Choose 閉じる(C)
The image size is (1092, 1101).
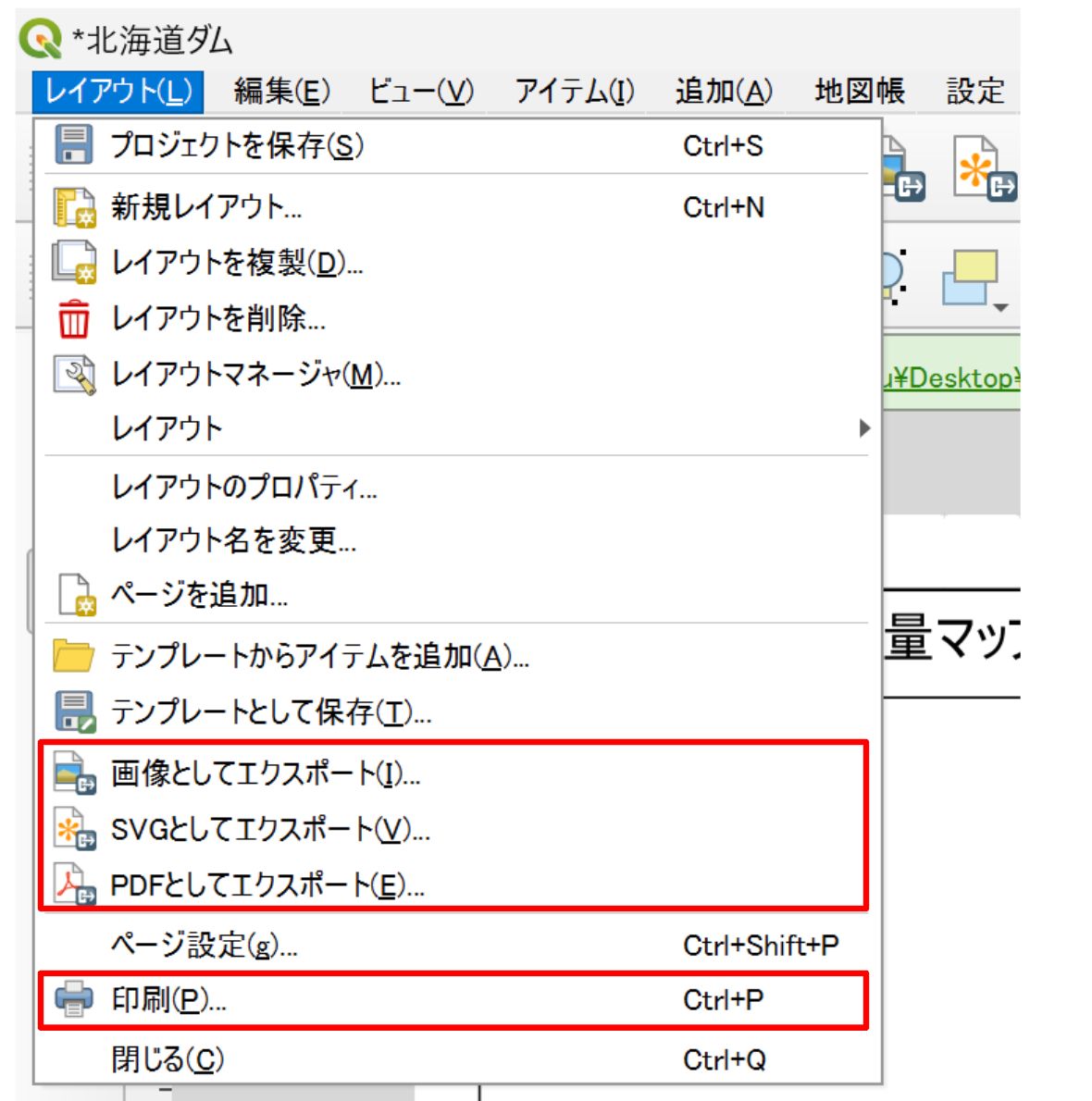(x=456, y=1058)
